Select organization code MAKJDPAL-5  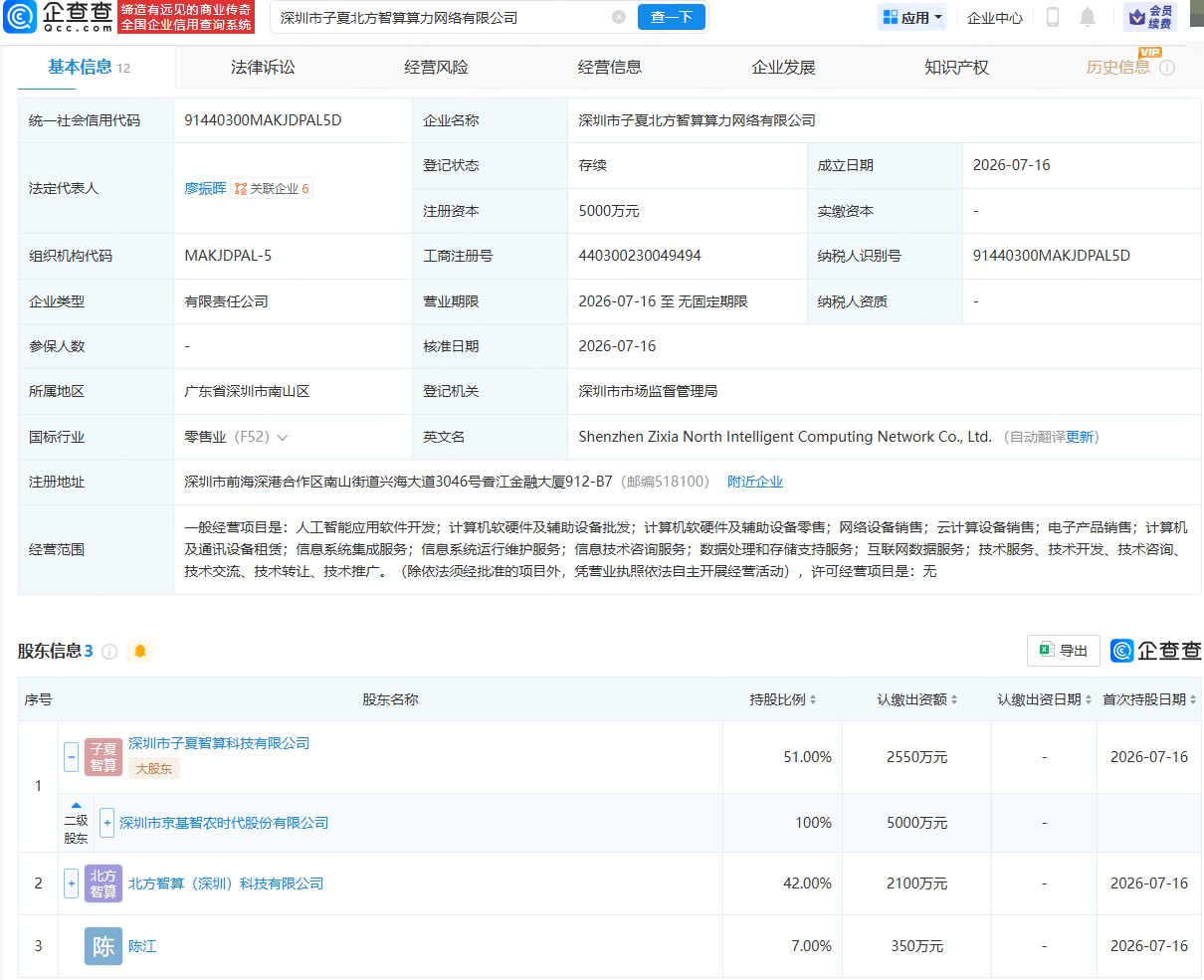228,256
